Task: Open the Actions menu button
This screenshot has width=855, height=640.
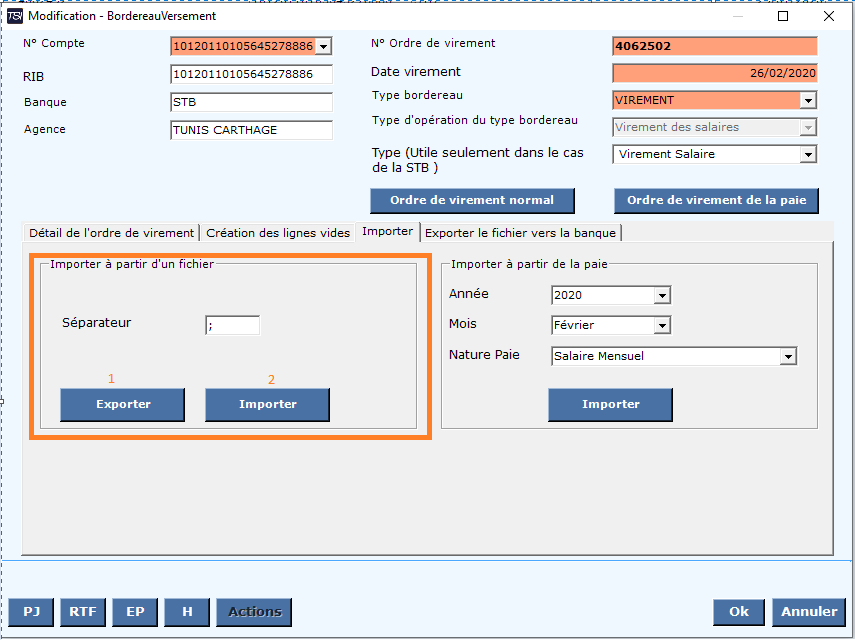Action: click(x=255, y=612)
